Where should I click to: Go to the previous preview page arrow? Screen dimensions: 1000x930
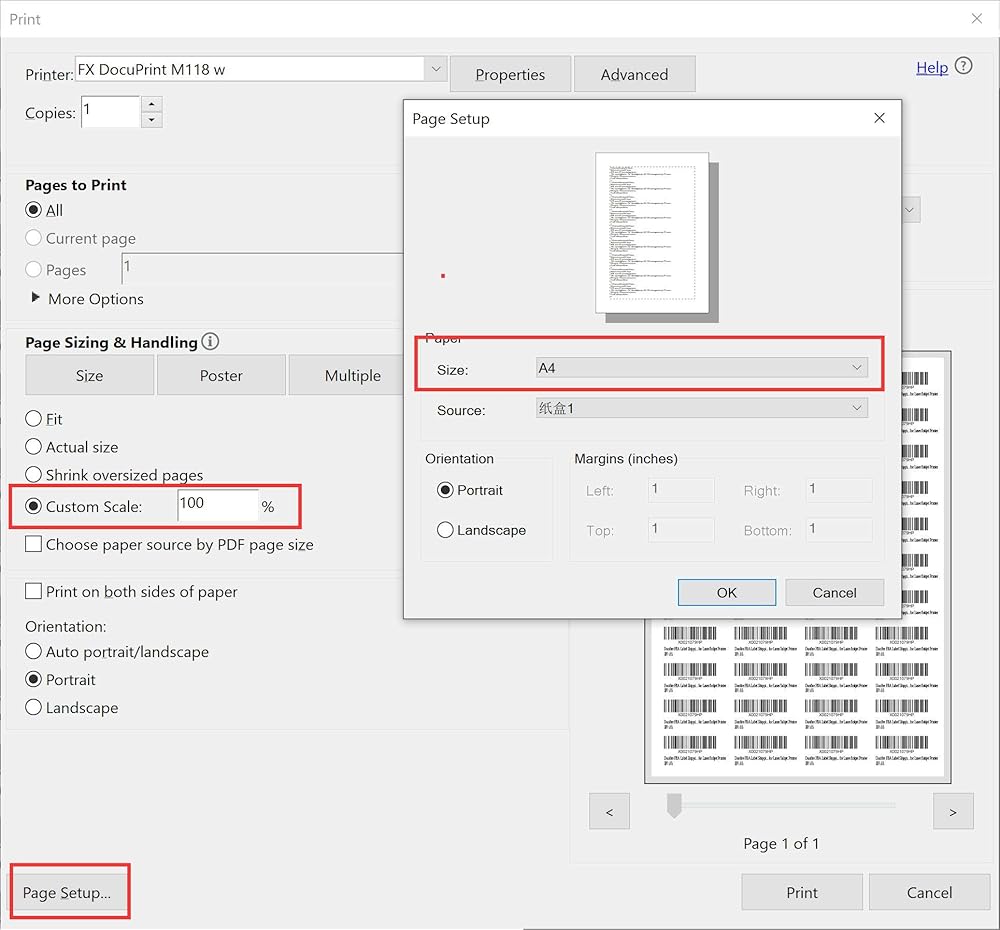[610, 812]
